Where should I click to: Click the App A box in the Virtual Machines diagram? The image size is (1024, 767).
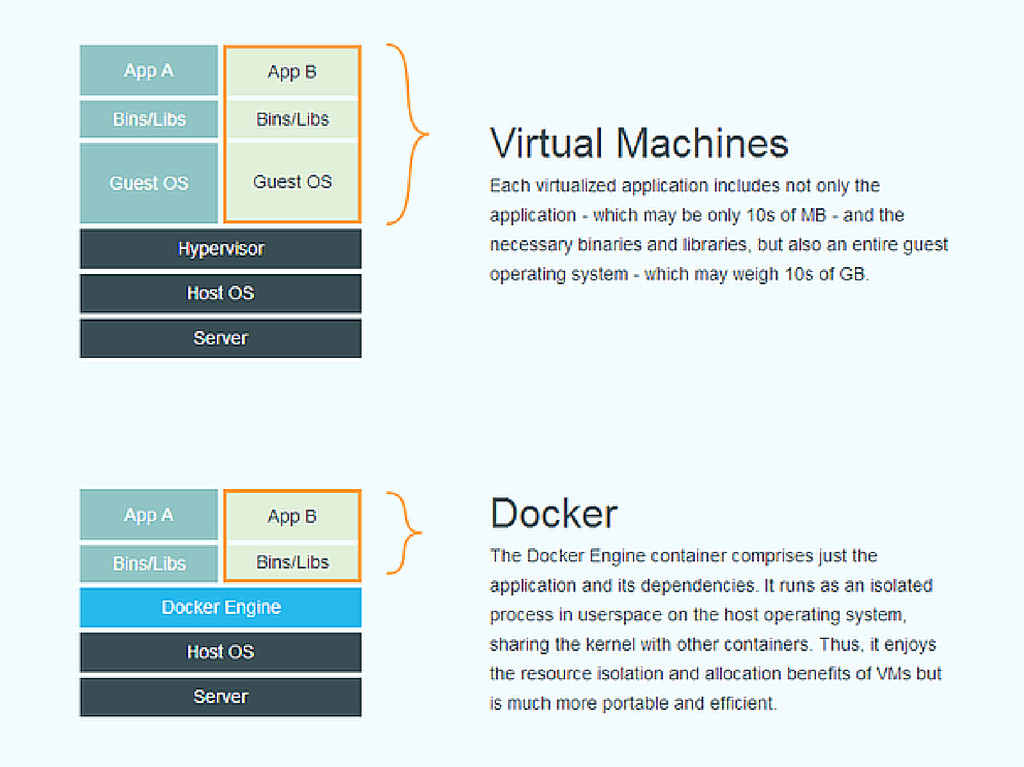pyautogui.click(x=149, y=71)
